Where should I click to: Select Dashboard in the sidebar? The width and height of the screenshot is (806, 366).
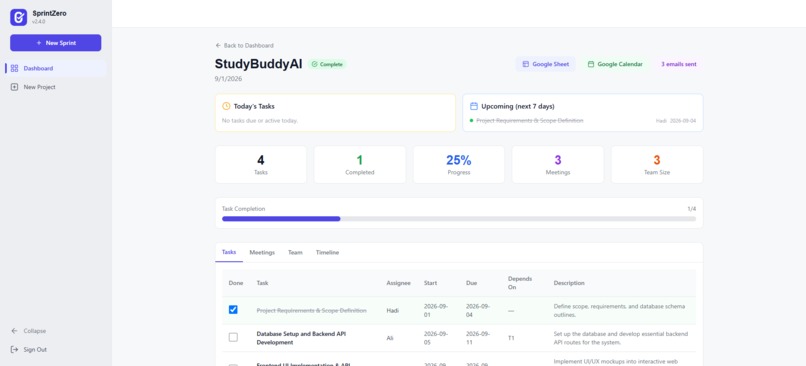click(x=56, y=68)
